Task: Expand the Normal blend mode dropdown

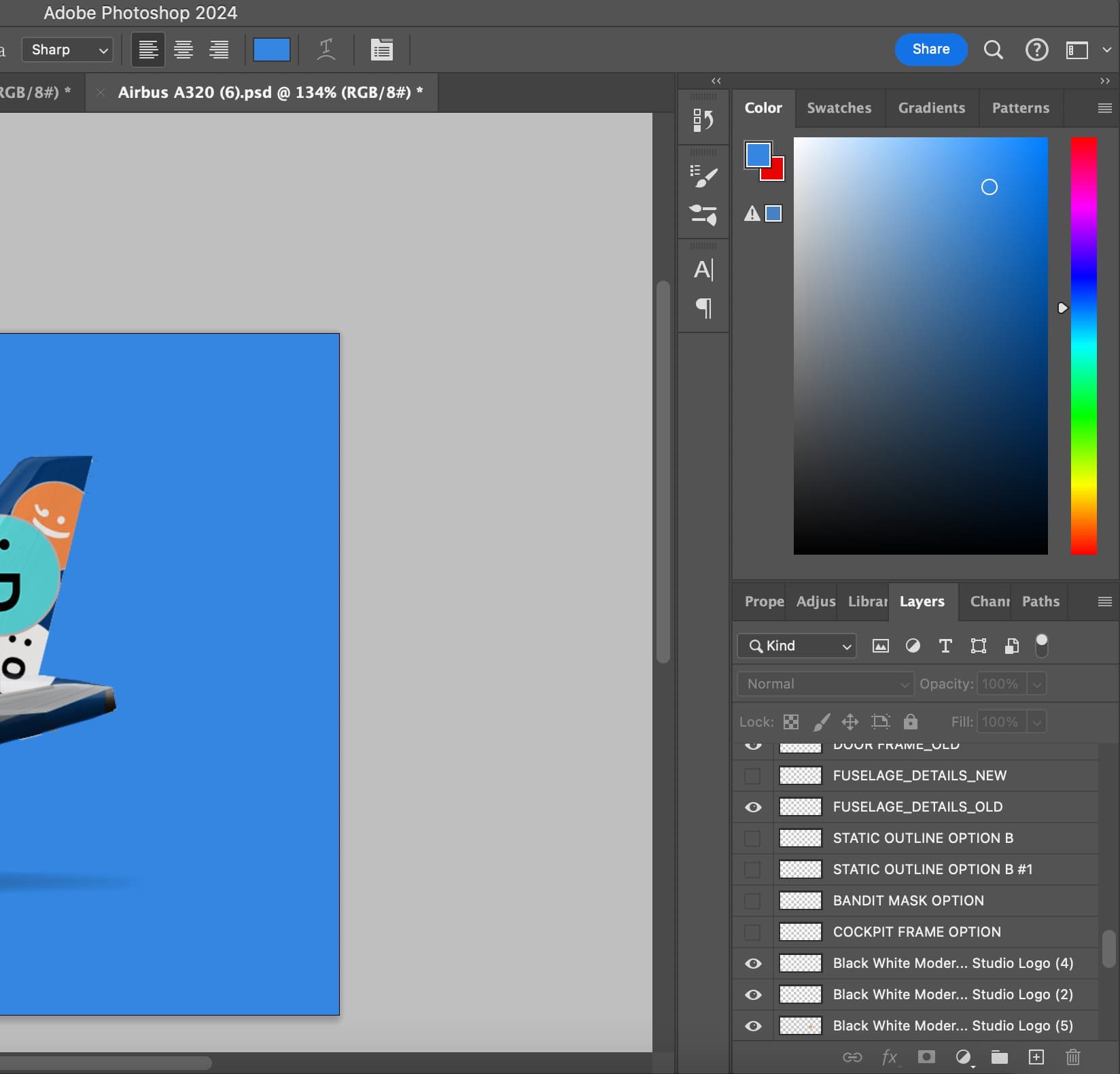Action: 825,684
